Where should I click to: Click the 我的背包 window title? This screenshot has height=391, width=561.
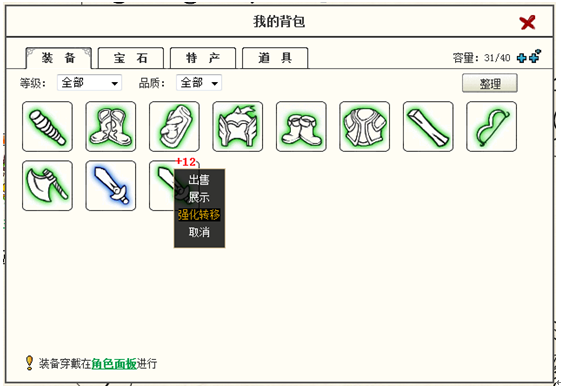[x=279, y=21]
